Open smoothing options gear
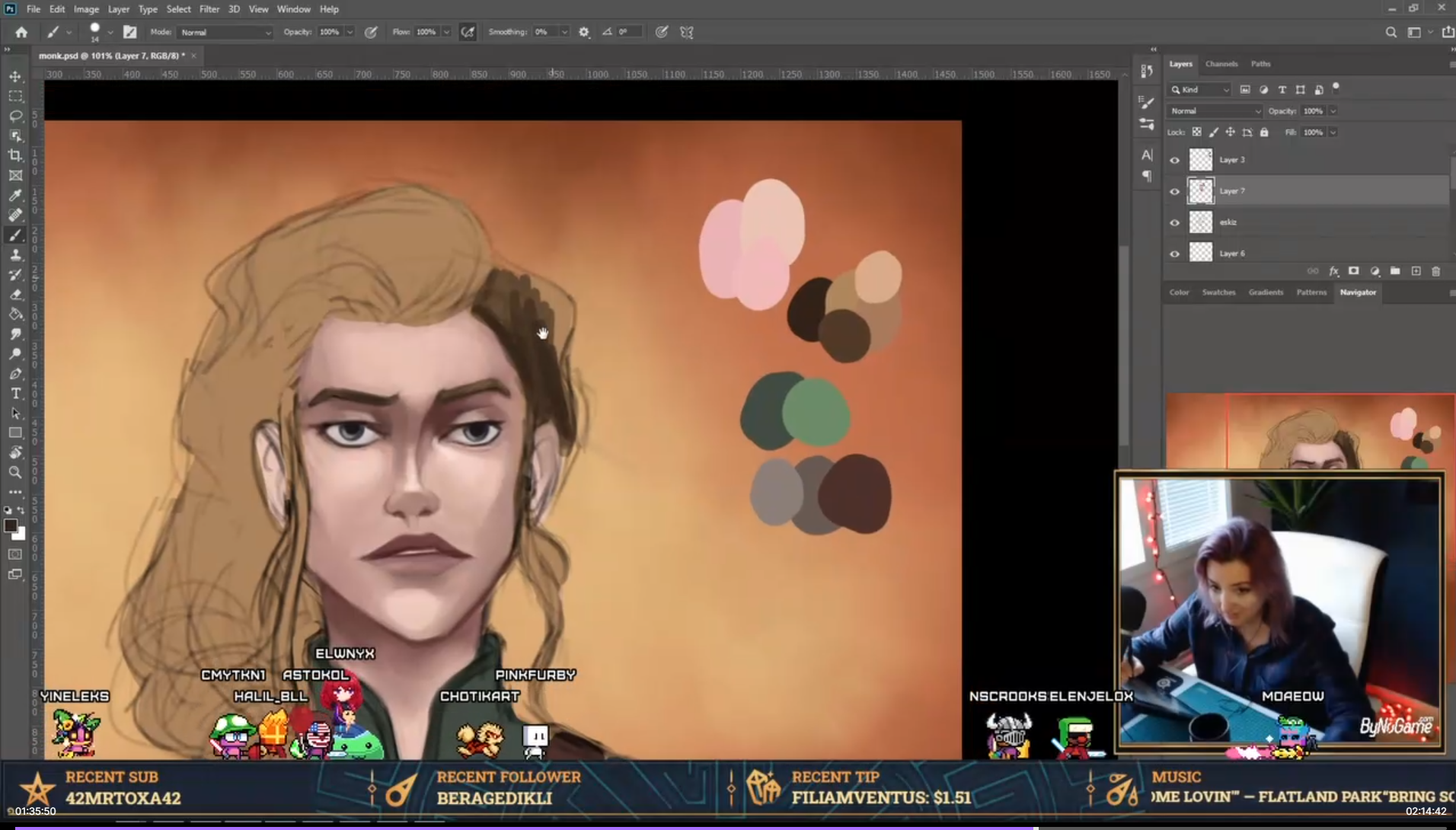1456x830 pixels. pyautogui.click(x=584, y=32)
